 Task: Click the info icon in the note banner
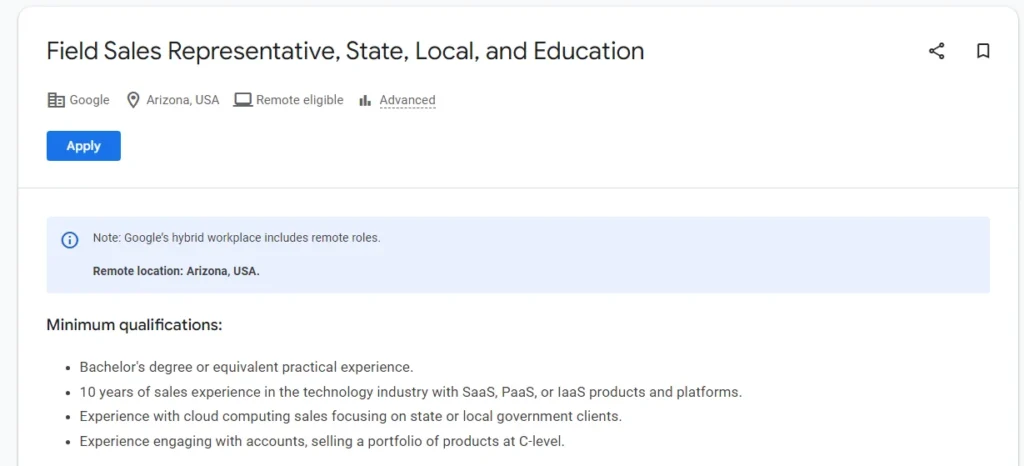[x=70, y=240]
